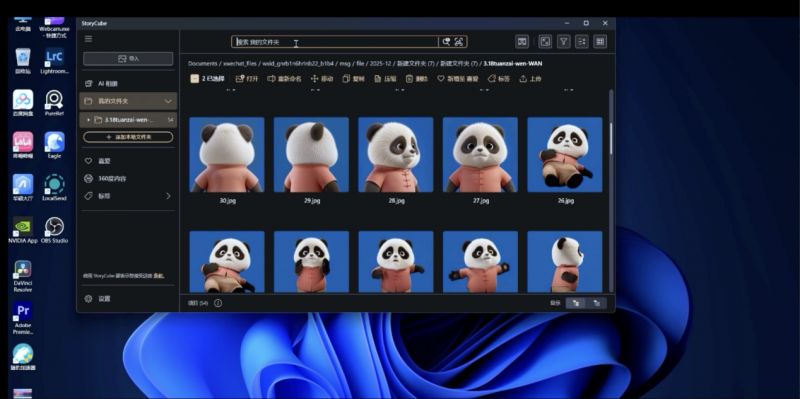Click 上传 (Upload) in the action bar
800x399 pixels.
coord(531,79)
